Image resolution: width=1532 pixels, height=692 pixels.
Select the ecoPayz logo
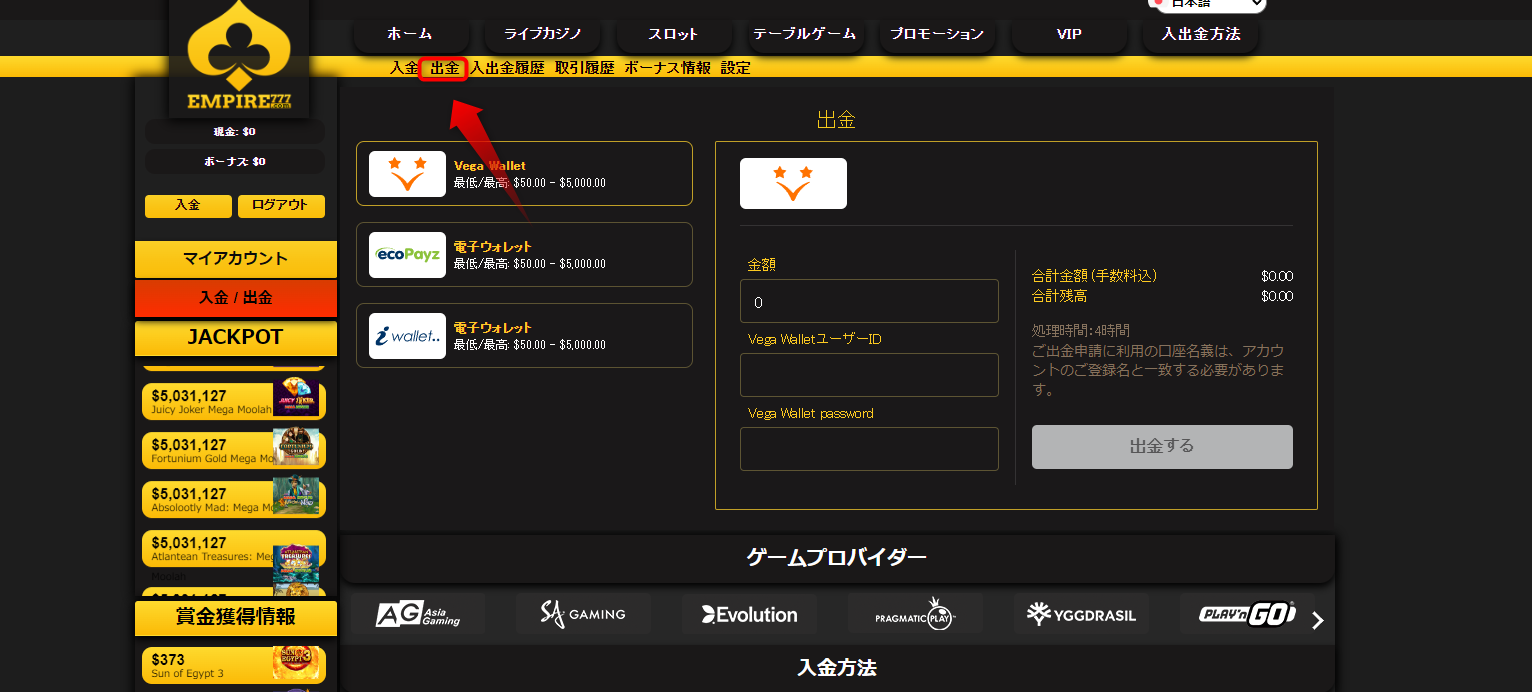[407, 255]
